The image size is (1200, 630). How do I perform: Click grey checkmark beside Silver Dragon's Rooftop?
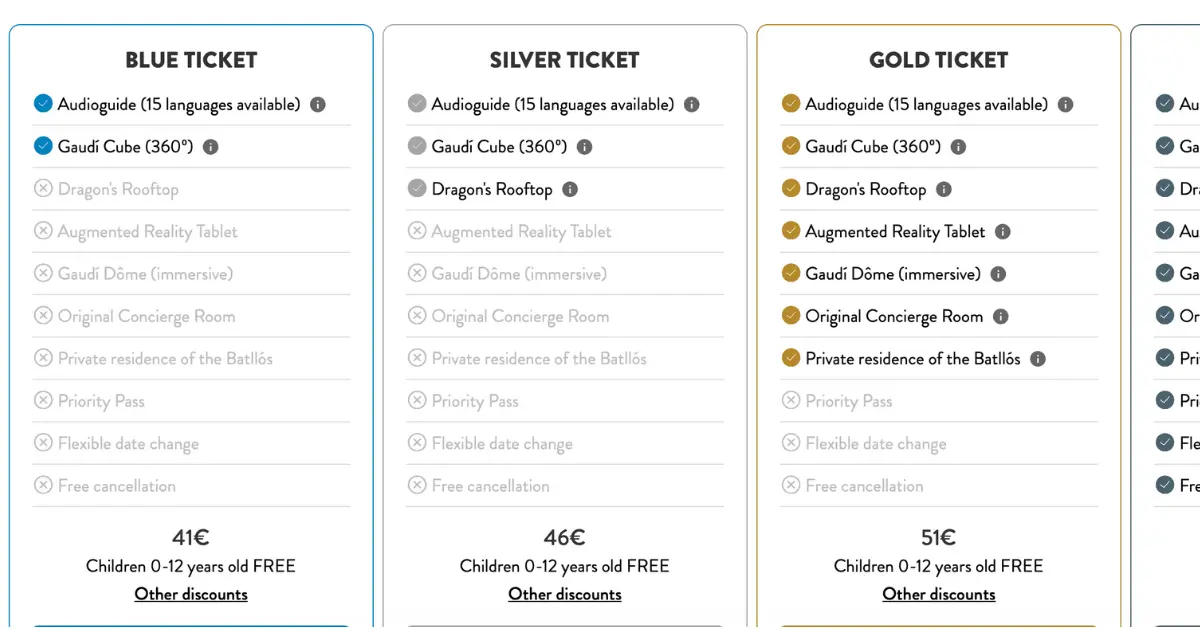[x=417, y=188]
